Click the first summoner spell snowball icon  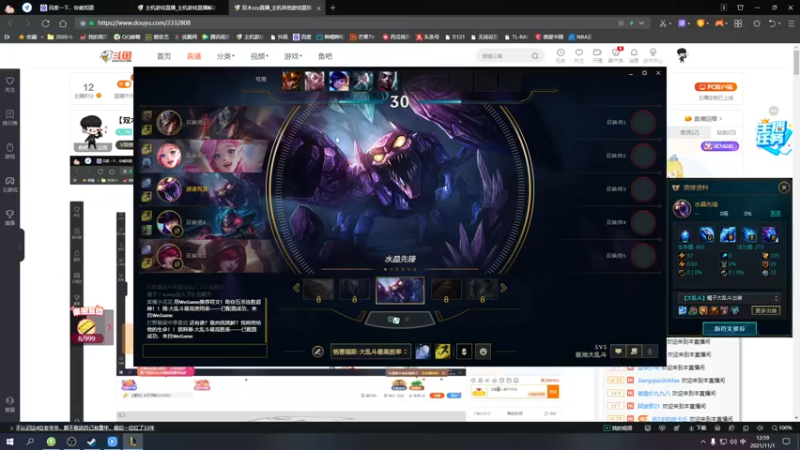pos(422,351)
